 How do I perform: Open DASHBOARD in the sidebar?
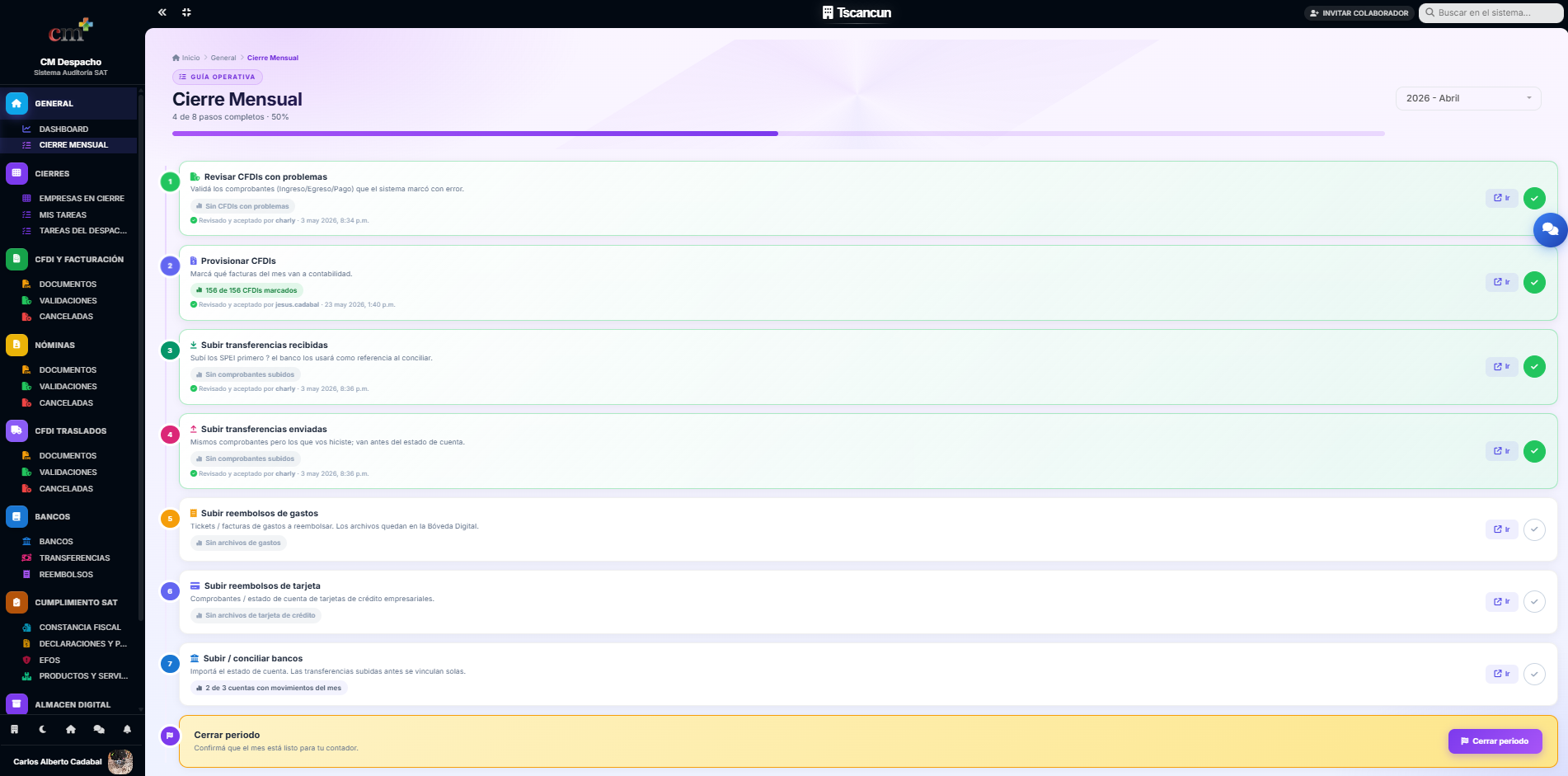click(69, 129)
